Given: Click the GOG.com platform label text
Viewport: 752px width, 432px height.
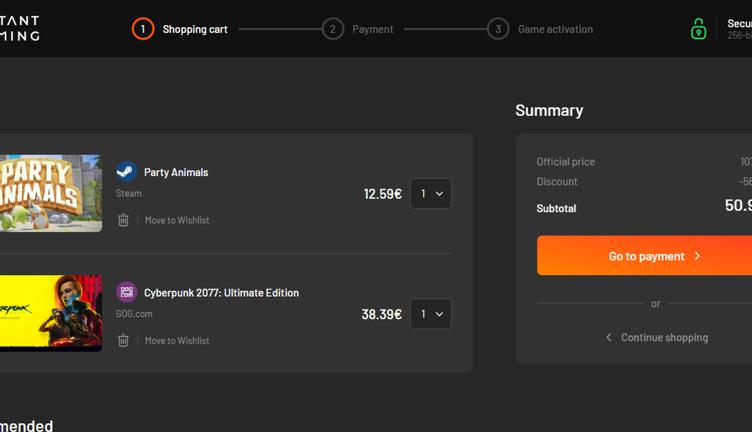Looking at the screenshot, I should (x=134, y=314).
